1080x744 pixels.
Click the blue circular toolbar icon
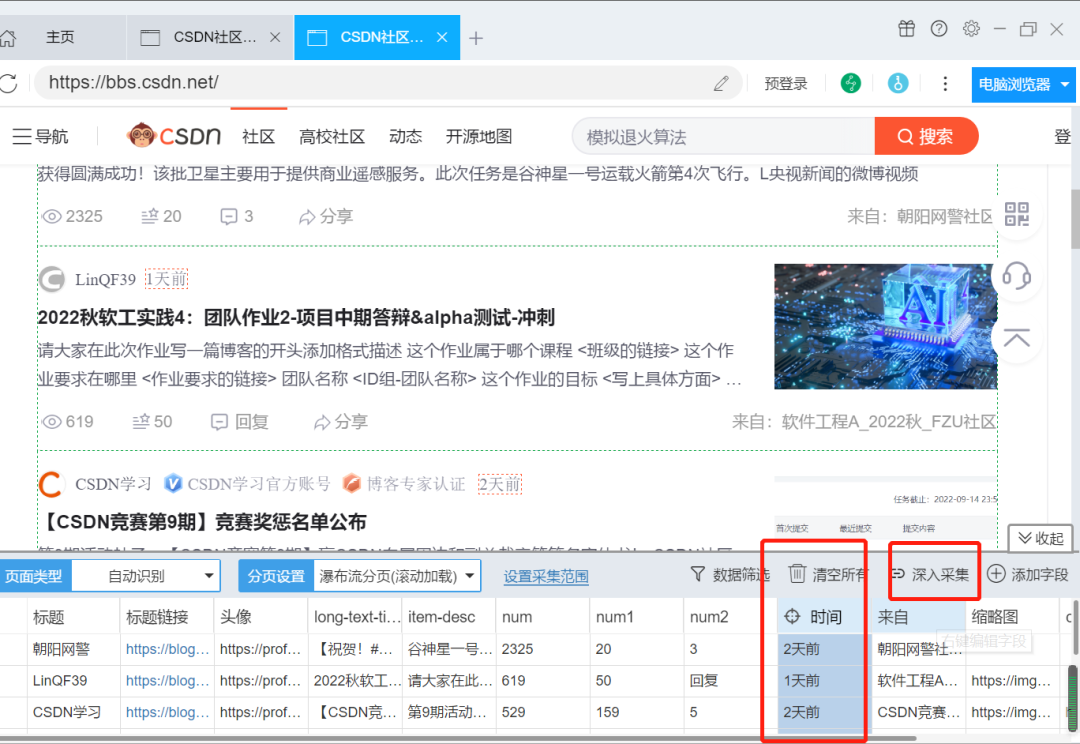click(897, 83)
